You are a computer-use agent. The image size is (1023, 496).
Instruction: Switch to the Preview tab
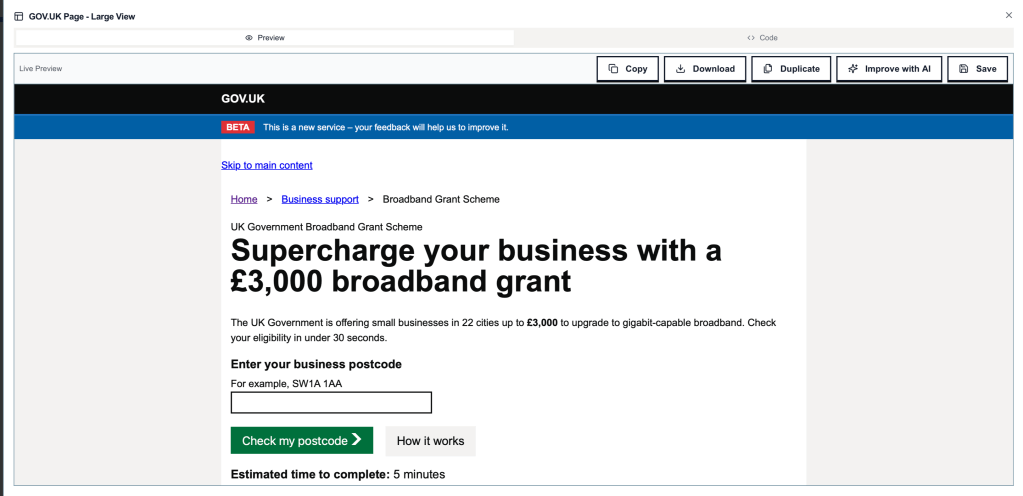[265, 38]
